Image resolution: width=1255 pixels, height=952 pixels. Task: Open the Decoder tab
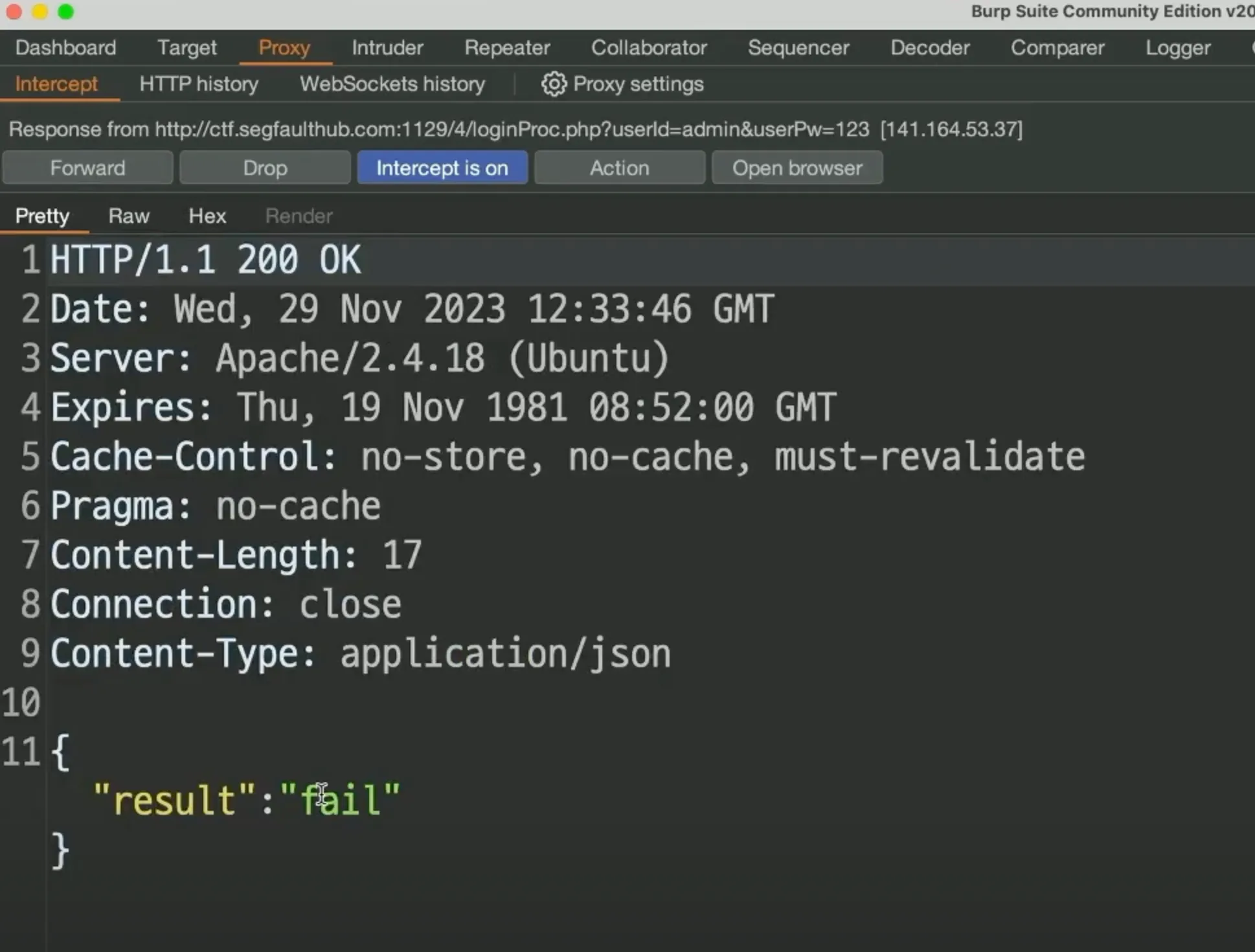[930, 48]
